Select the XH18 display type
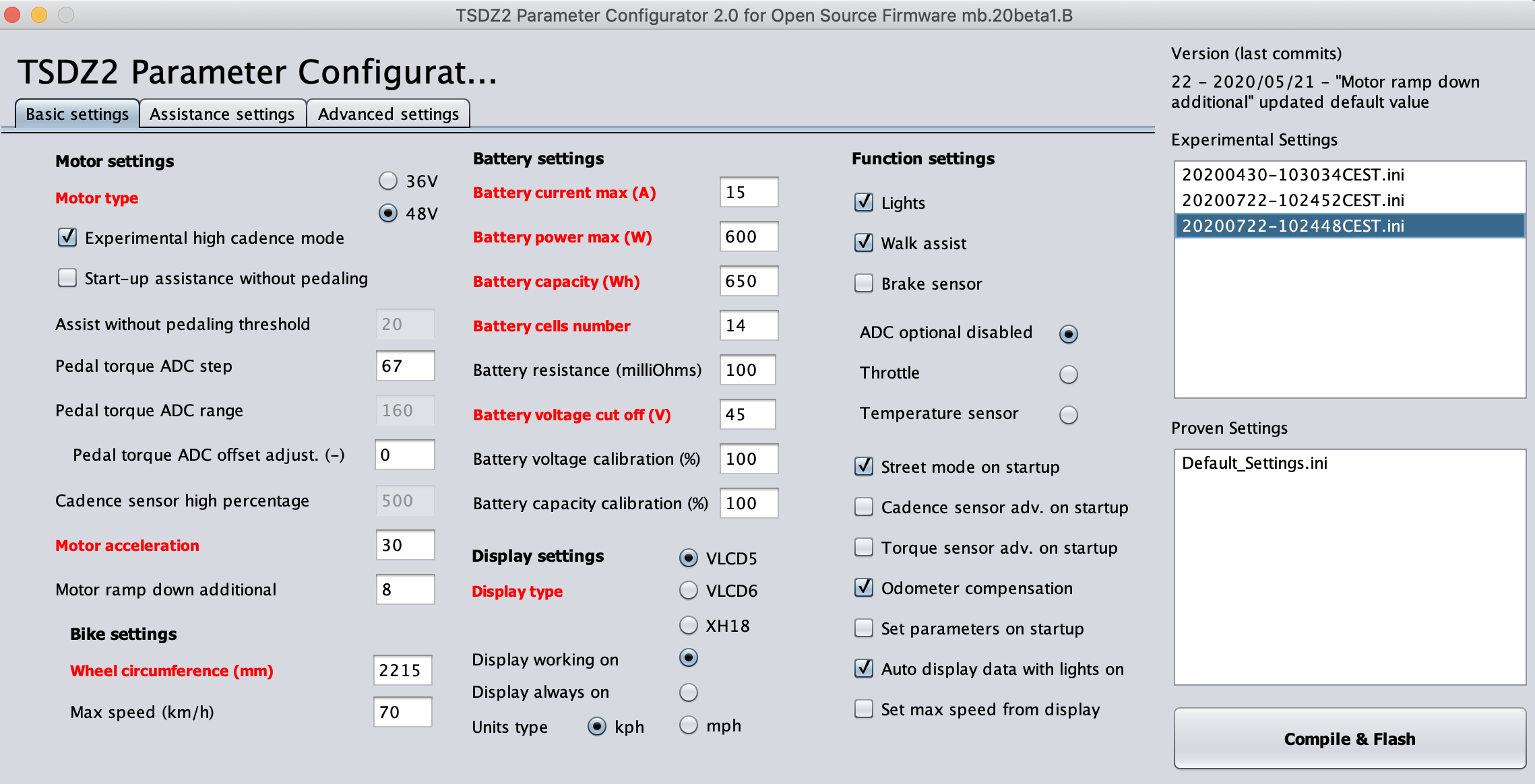This screenshot has width=1535, height=784. pyautogui.click(x=689, y=625)
